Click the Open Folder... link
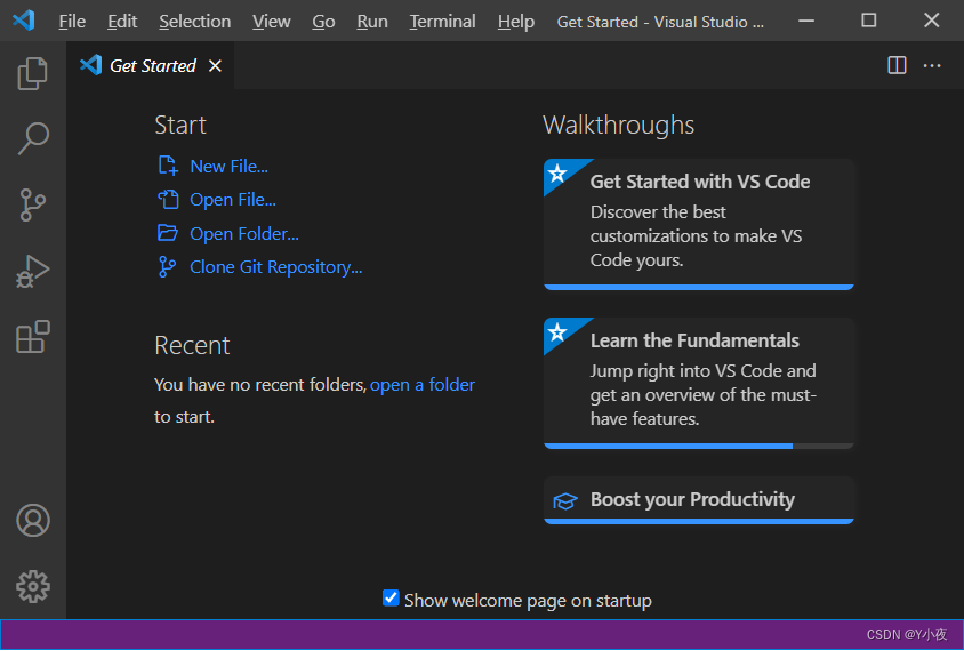Viewport: 964px width, 651px height. click(244, 234)
